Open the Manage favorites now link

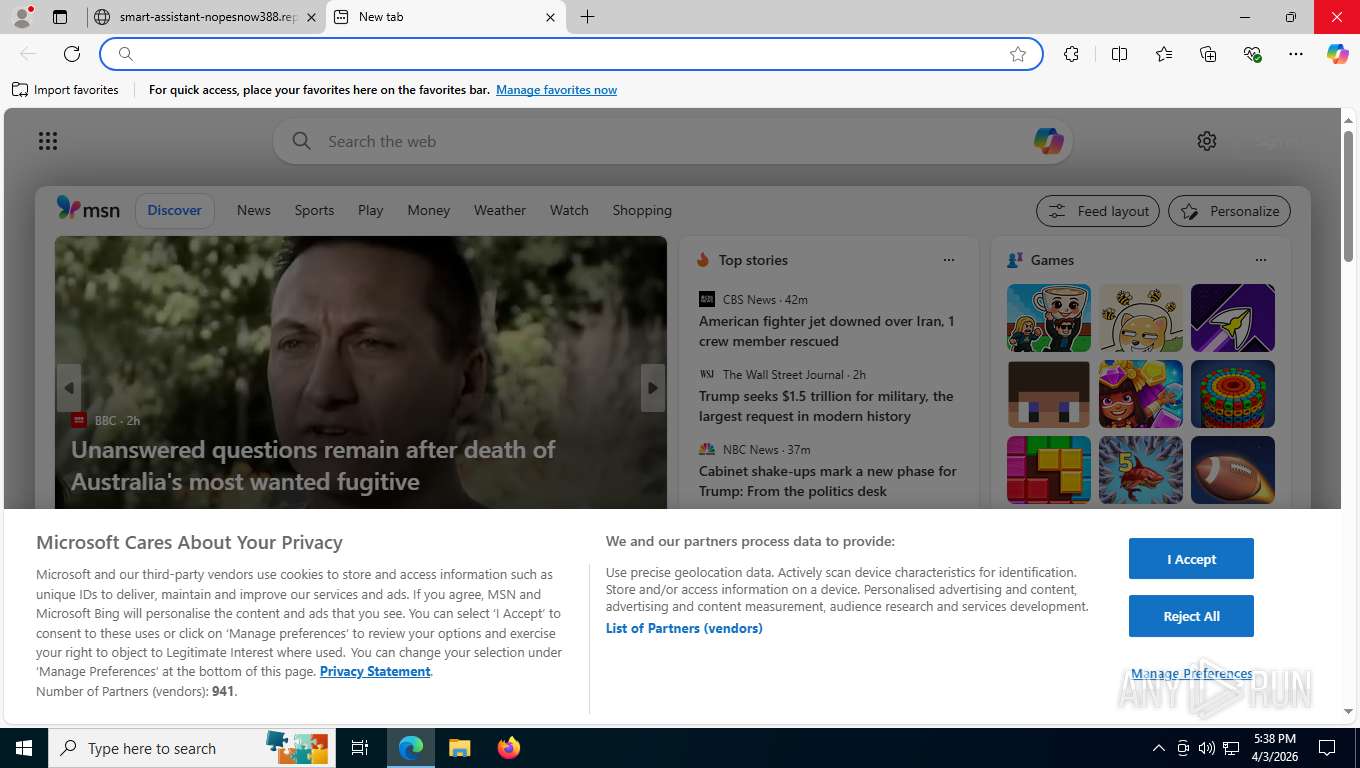point(556,90)
